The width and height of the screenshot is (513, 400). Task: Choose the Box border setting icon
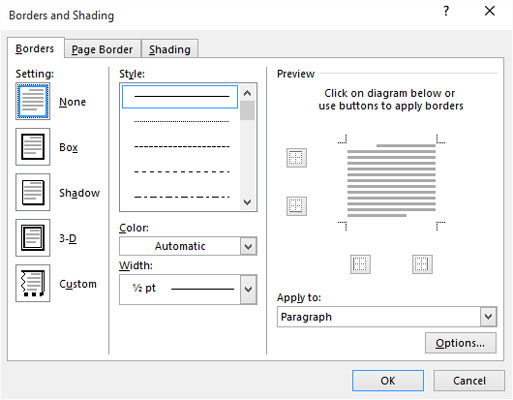tap(33, 147)
